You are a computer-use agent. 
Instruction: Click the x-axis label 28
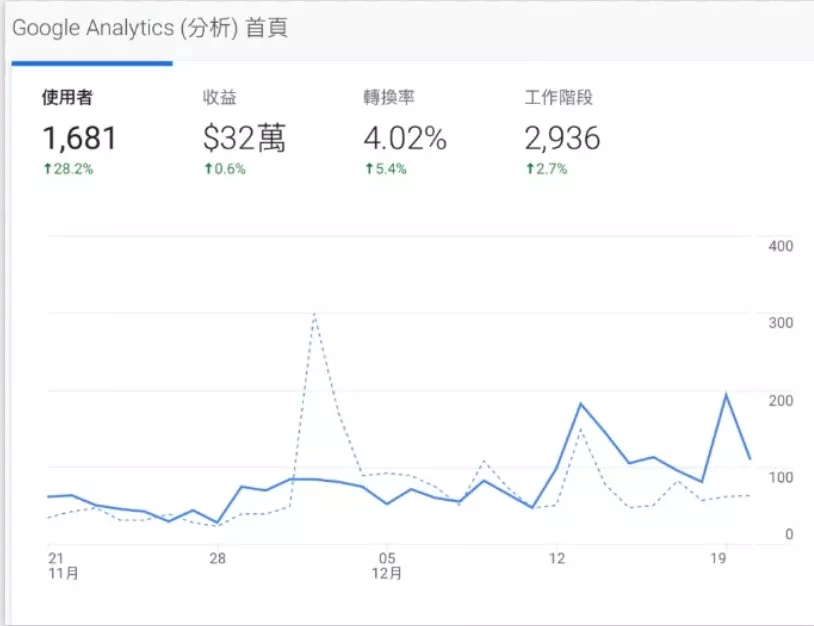tap(218, 559)
